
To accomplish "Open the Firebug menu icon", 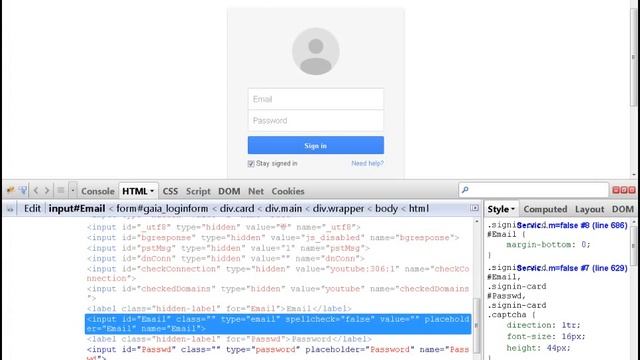I will (10, 190).
